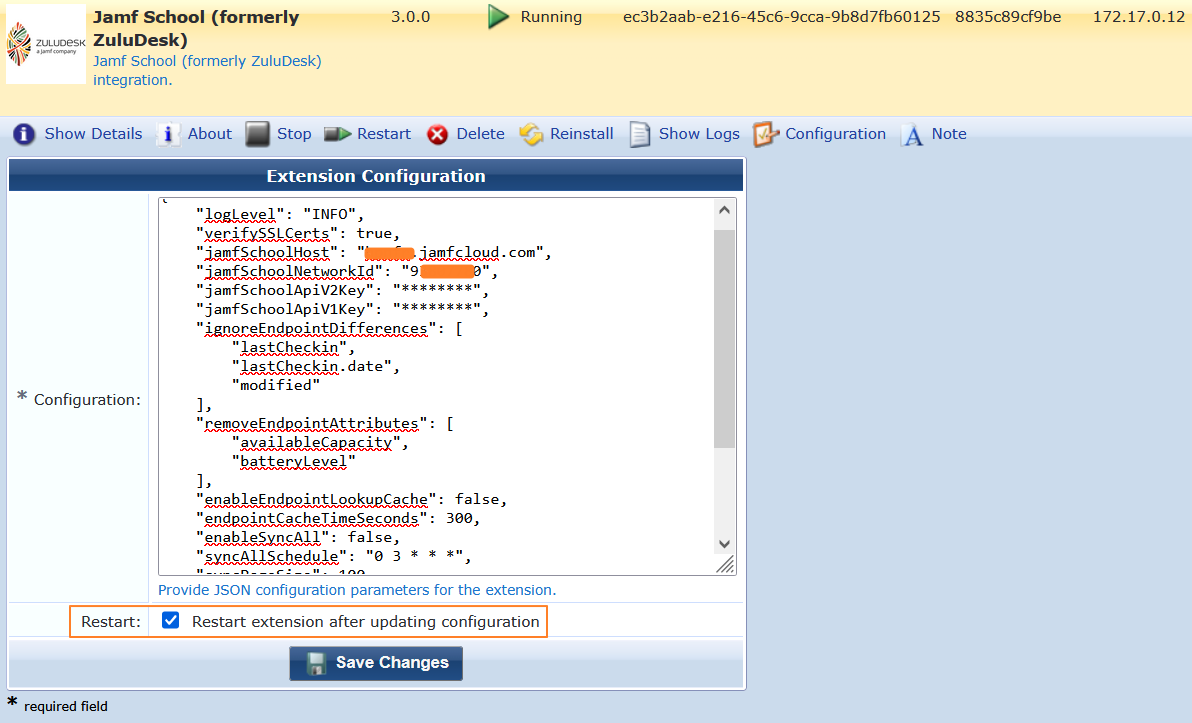1192x723 pixels.
Task: Click the Delete link text
Action: coord(480,134)
